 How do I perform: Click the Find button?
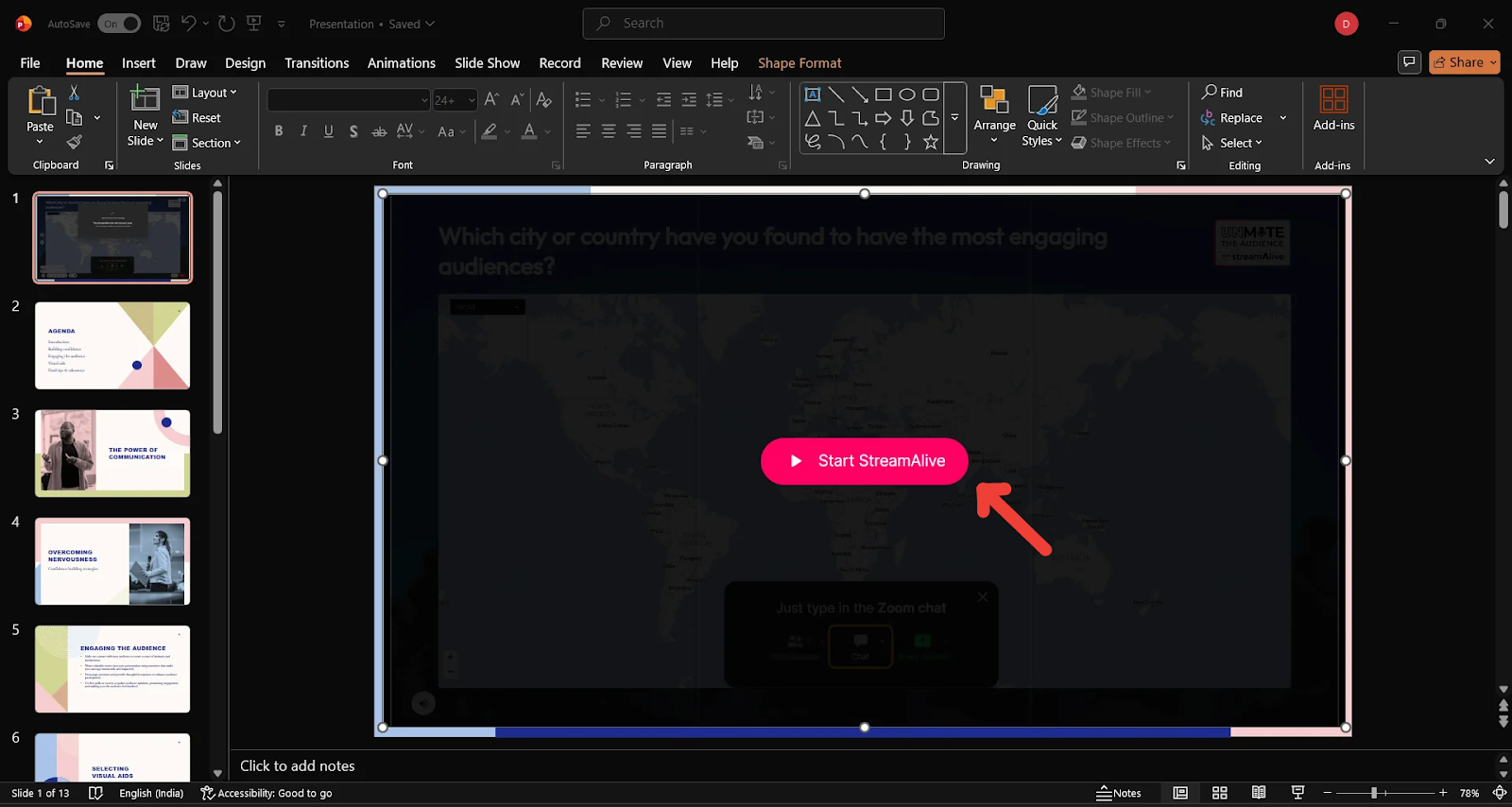(x=1222, y=93)
